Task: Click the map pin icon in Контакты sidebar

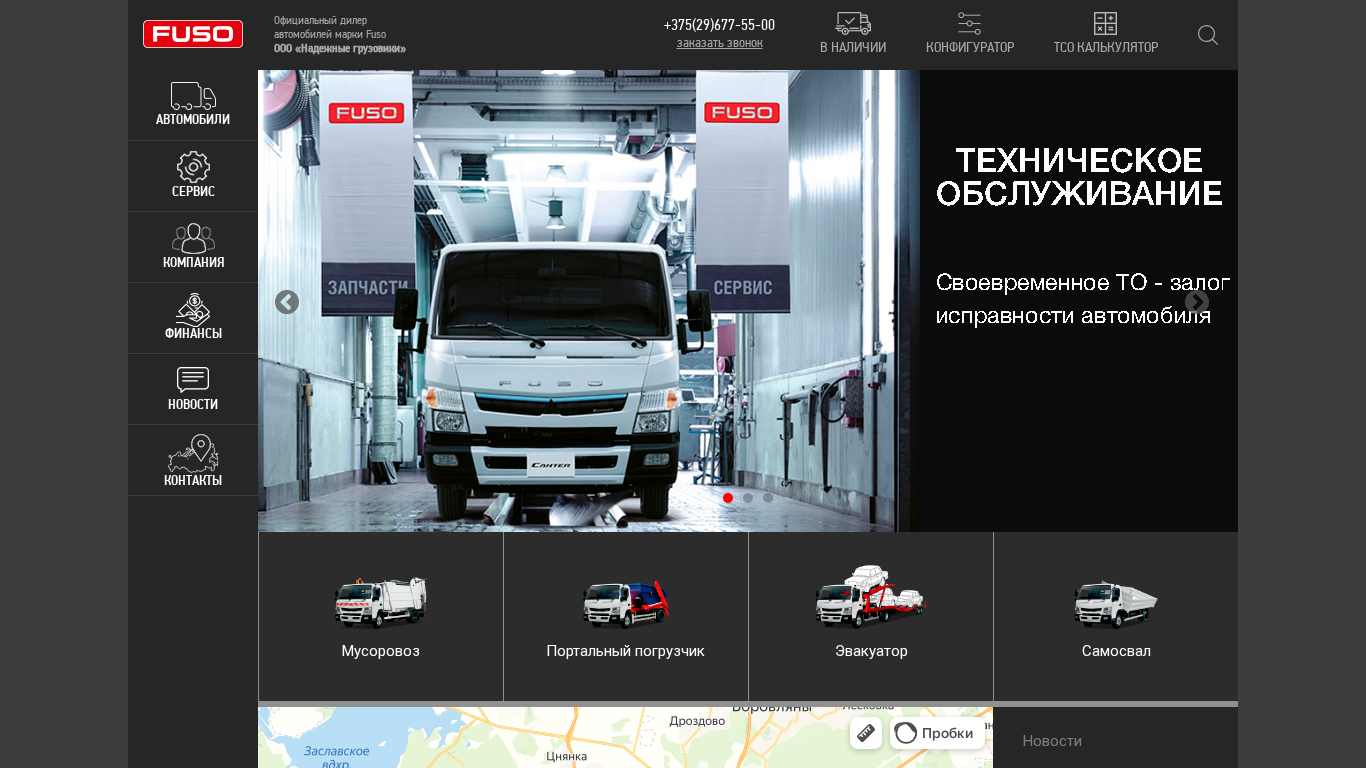Action: coord(193,453)
